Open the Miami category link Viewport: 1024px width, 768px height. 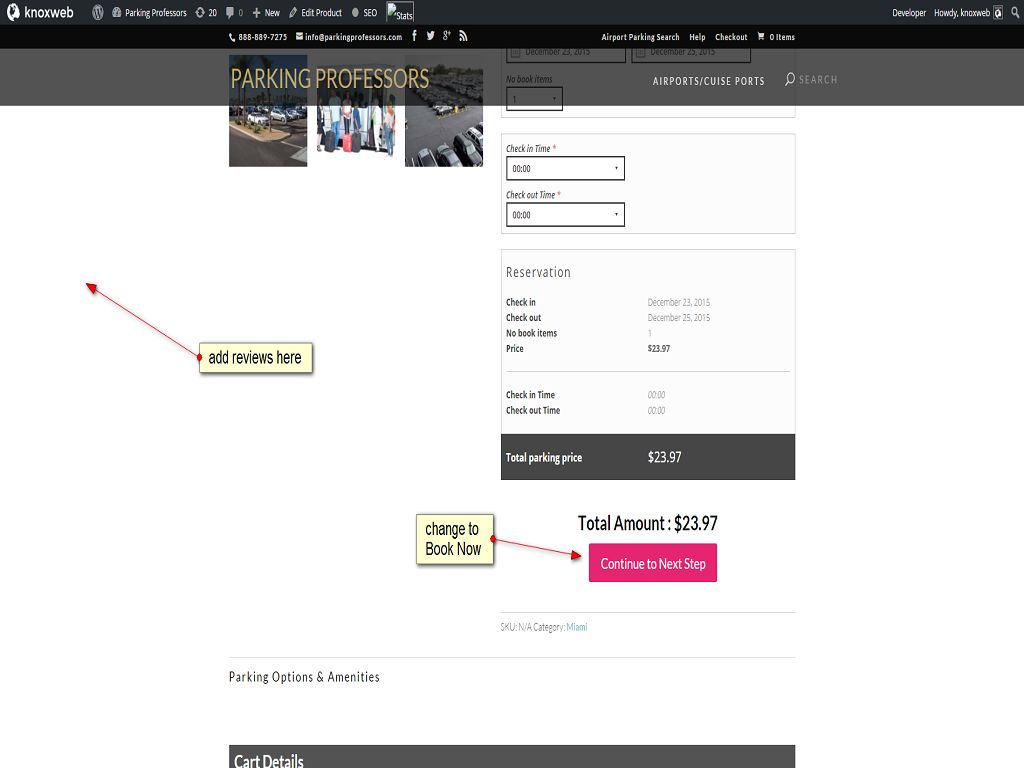click(x=577, y=627)
